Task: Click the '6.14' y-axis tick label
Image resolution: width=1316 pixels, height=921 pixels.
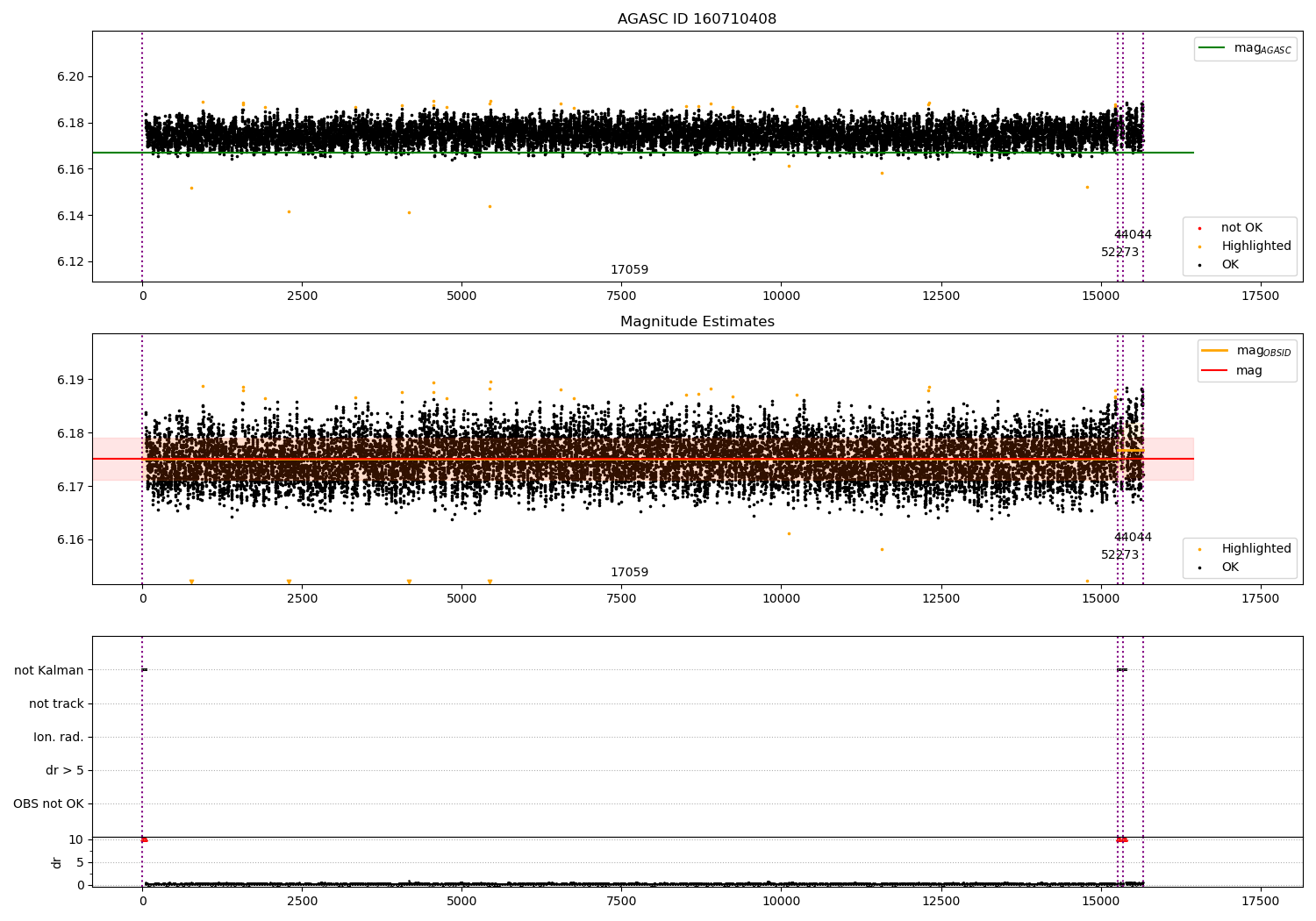Action: click(x=71, y=216)
